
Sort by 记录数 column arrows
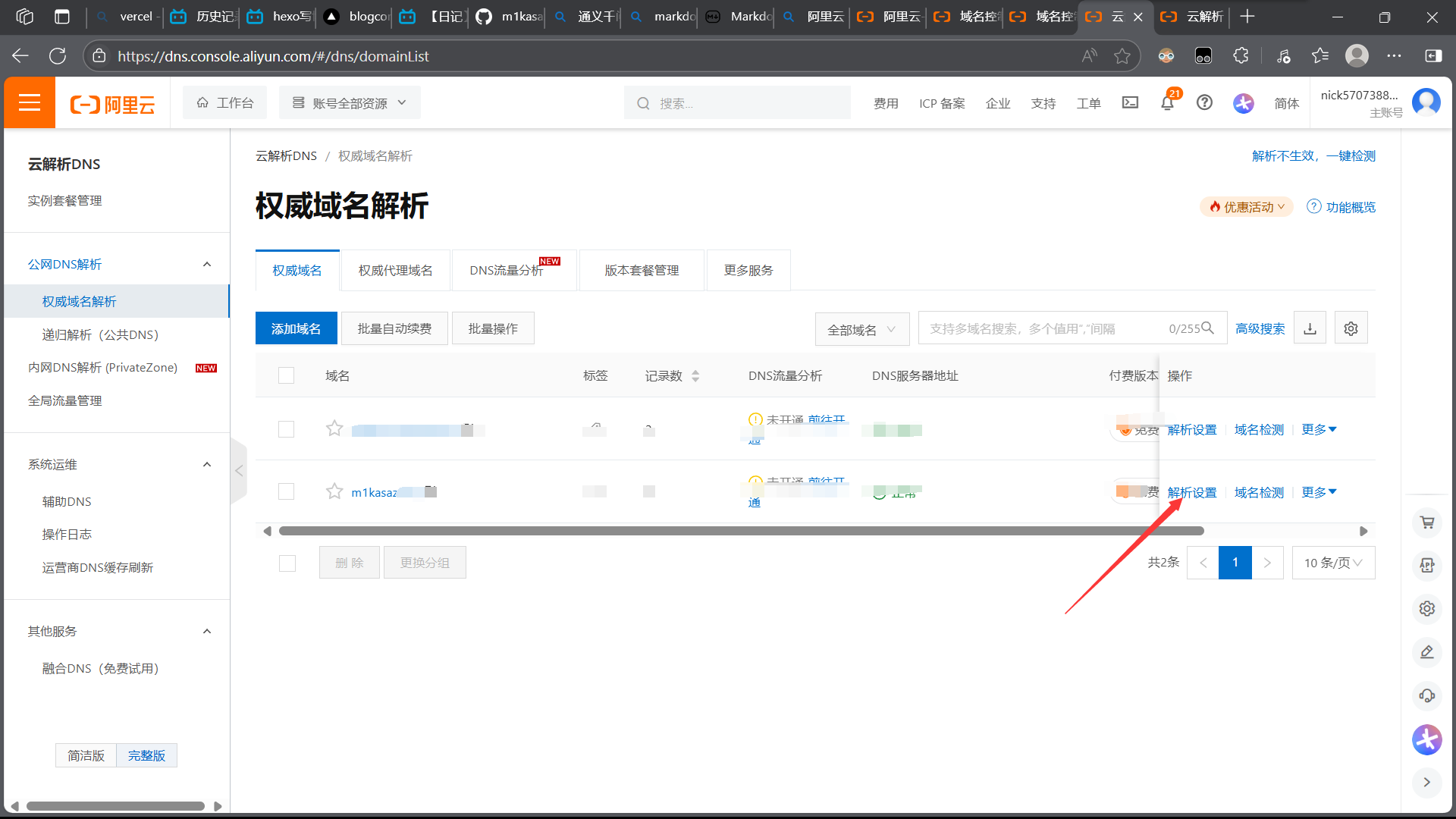click(695, 376)
